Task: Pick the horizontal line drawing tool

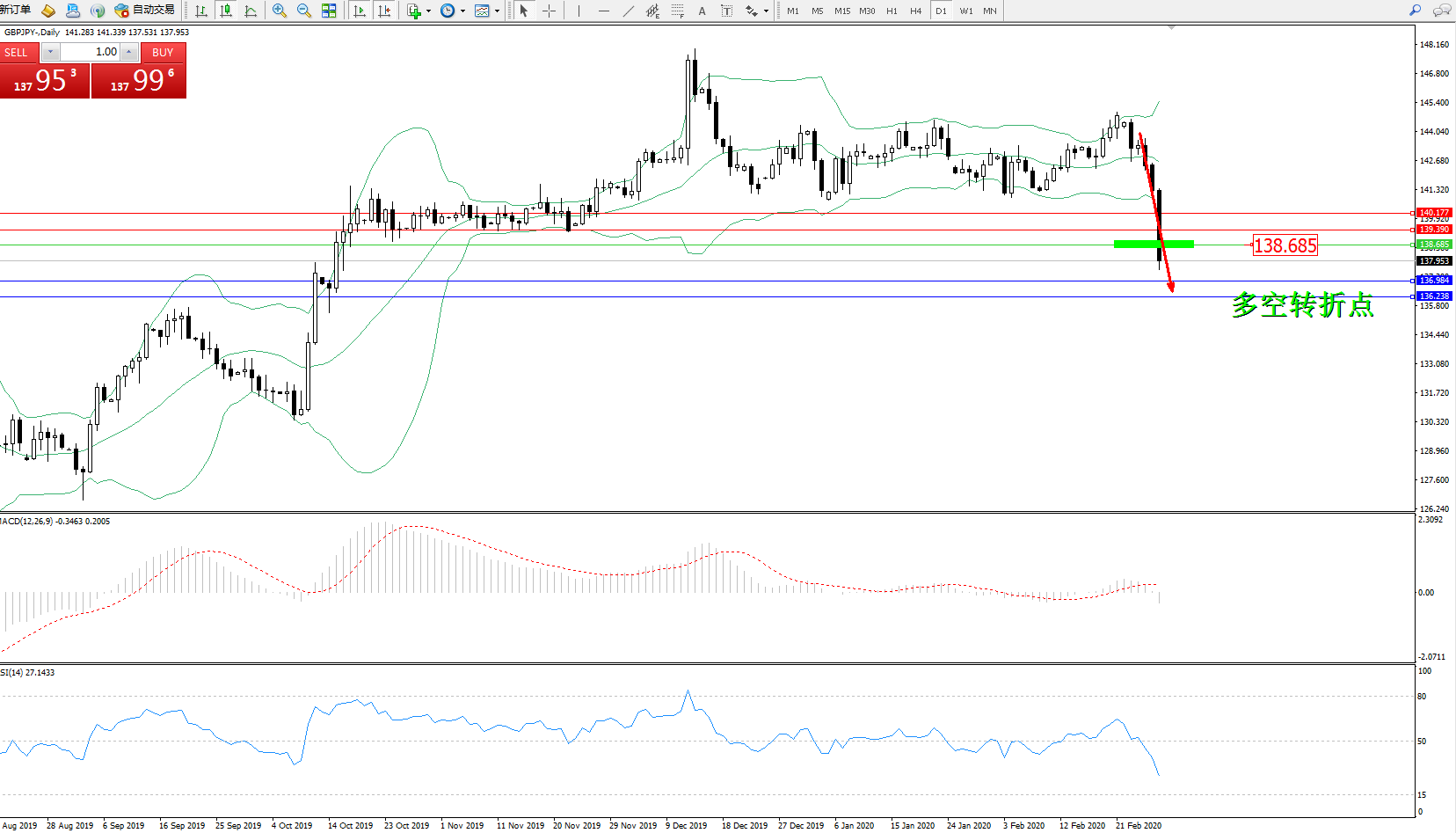Action: [x=603, y=11]
